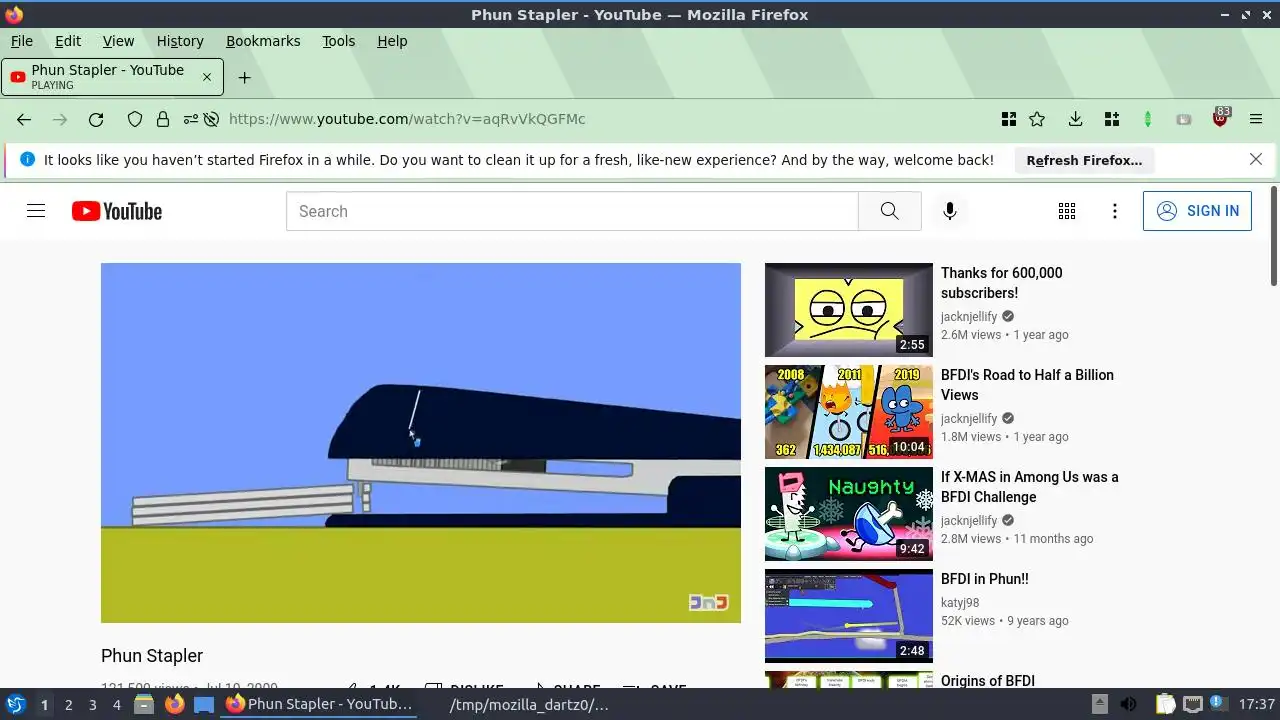
Task: Open Thanks for 600,000 subscribers thumbnail
Action: coord(849,310)
